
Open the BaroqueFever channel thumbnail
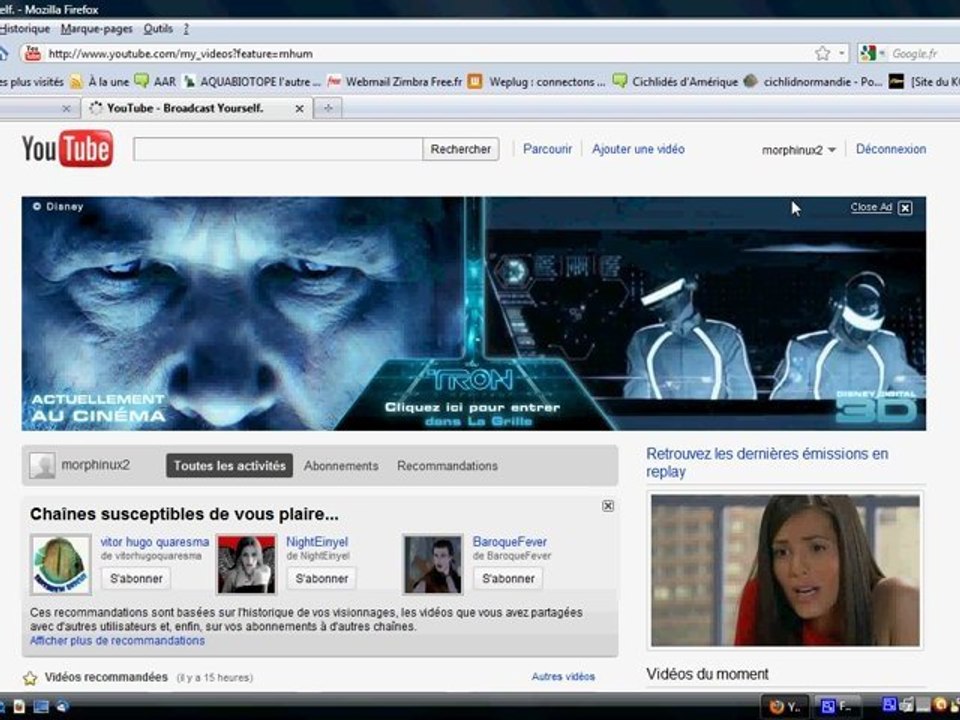(432, 564)
